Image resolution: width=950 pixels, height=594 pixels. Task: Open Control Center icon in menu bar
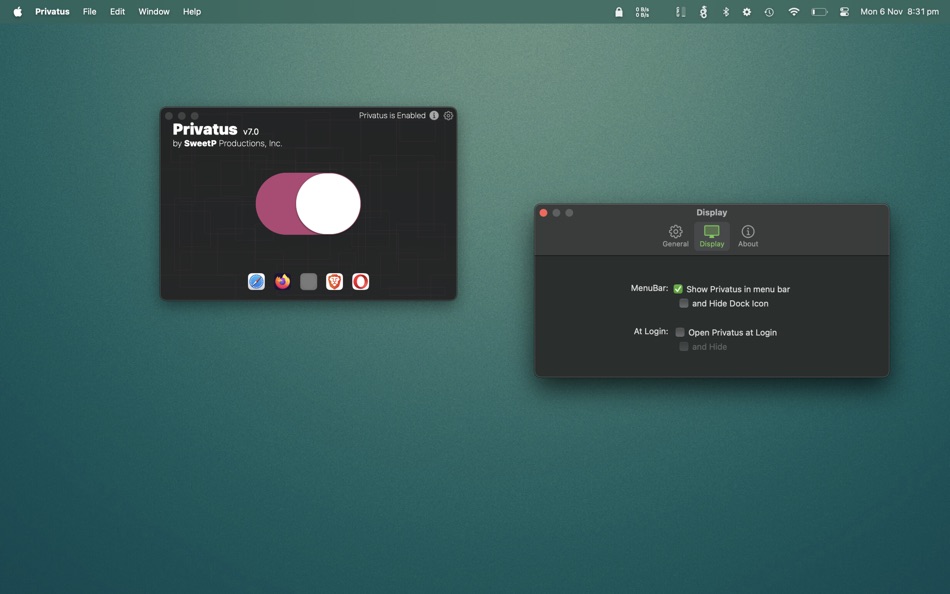844,12
